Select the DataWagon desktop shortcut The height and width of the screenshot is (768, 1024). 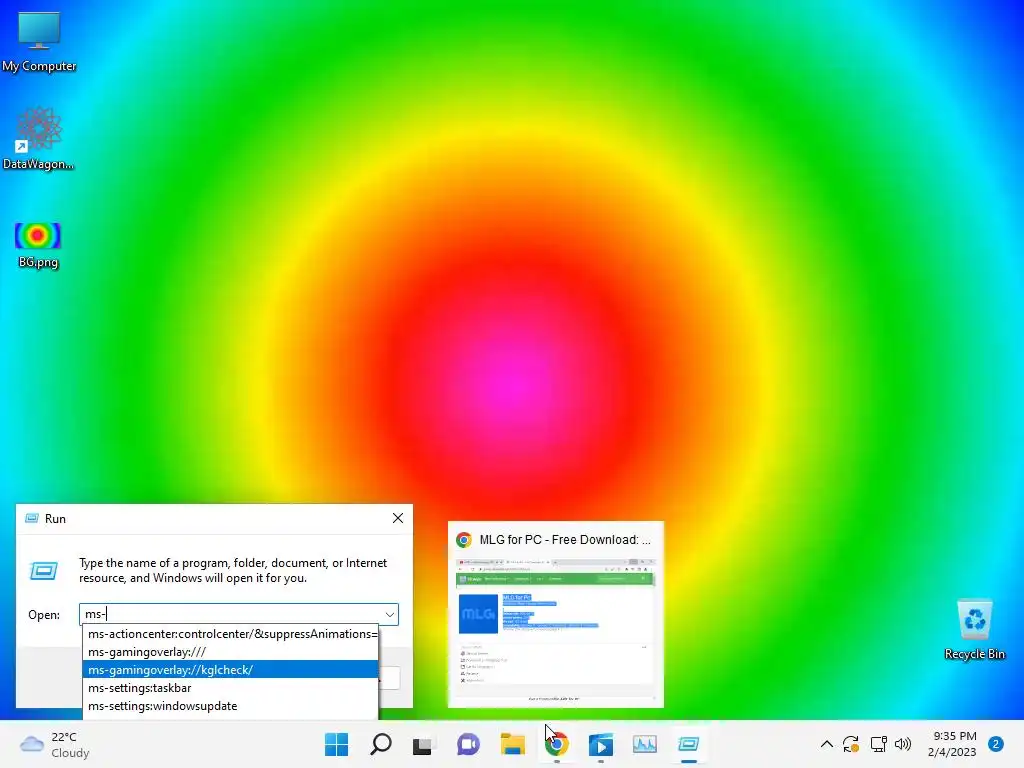39,138
